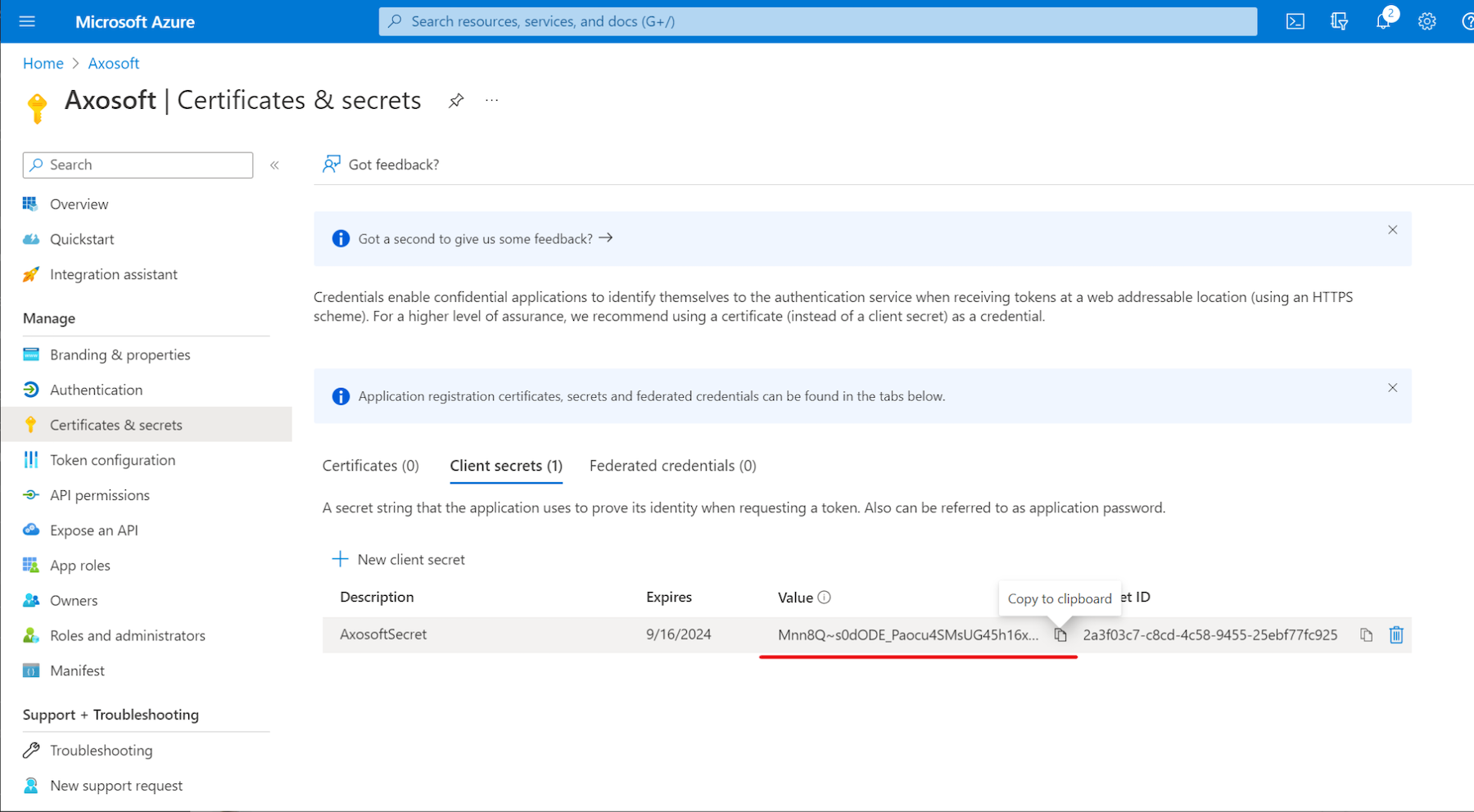The image size is (1474, 812).
Task: Select the Client secrets (1) tab
Action: 506,466
